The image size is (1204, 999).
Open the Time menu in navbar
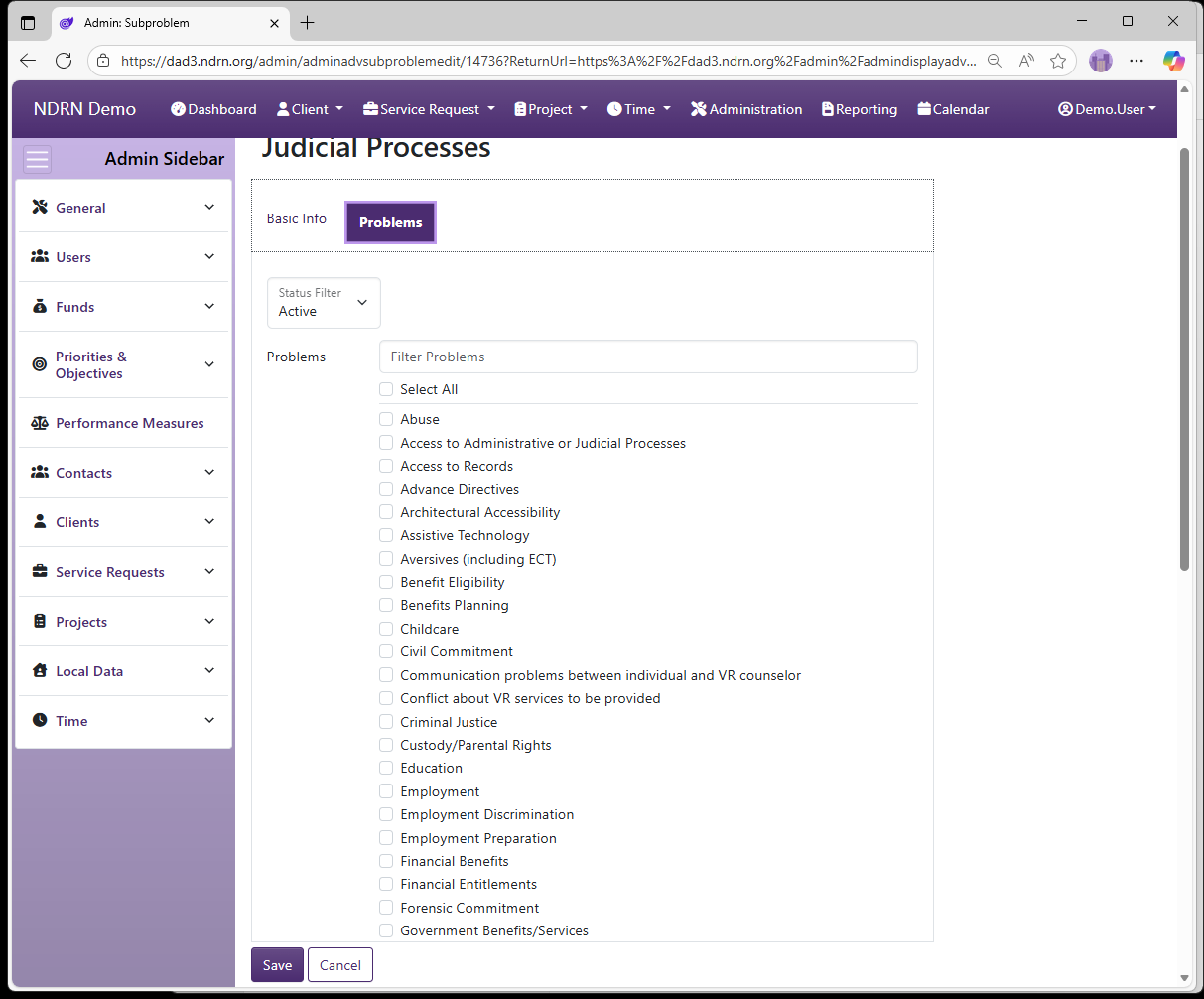pos(639,109)
